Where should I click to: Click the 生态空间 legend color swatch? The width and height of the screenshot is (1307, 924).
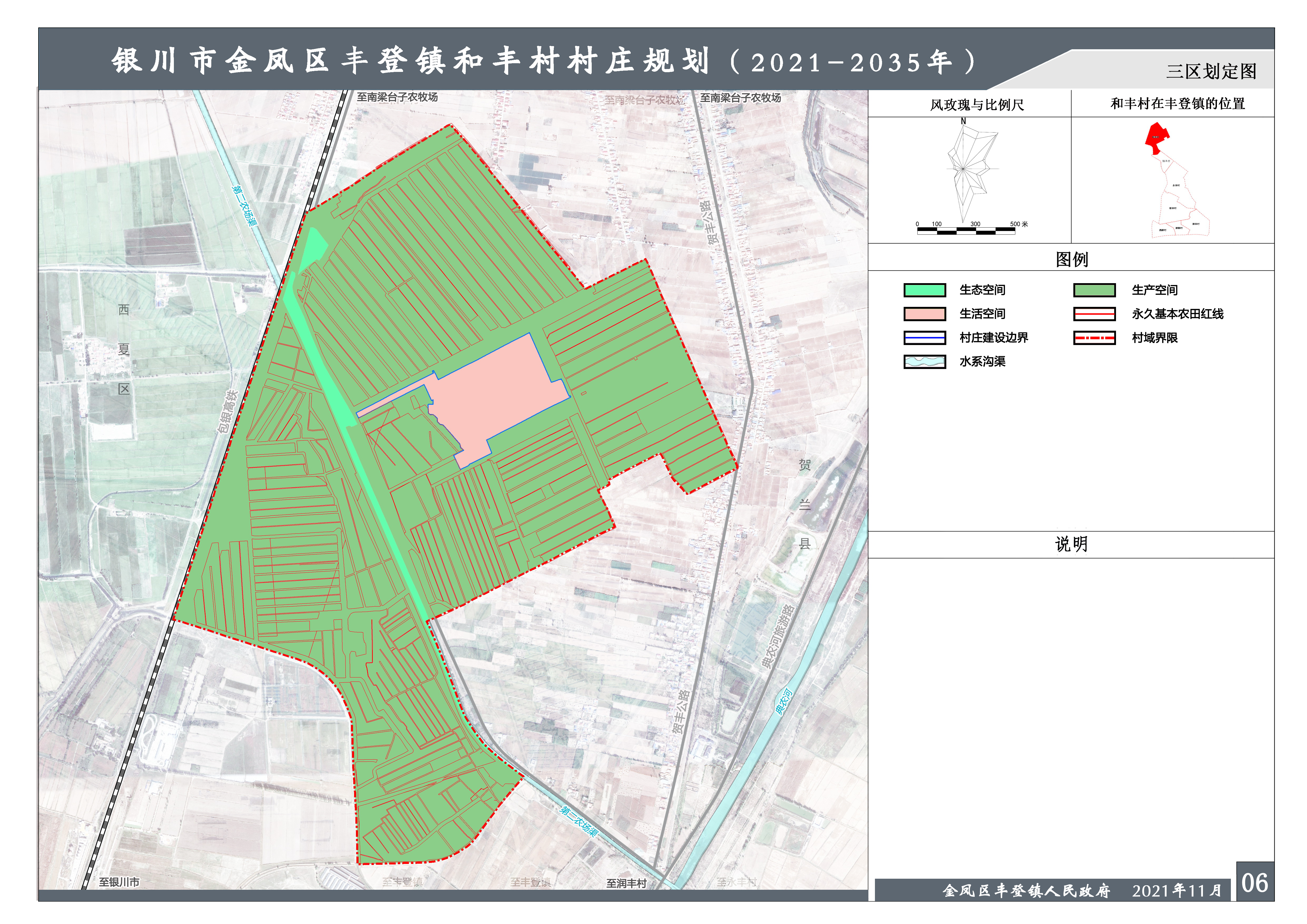(x=924, y=290)
